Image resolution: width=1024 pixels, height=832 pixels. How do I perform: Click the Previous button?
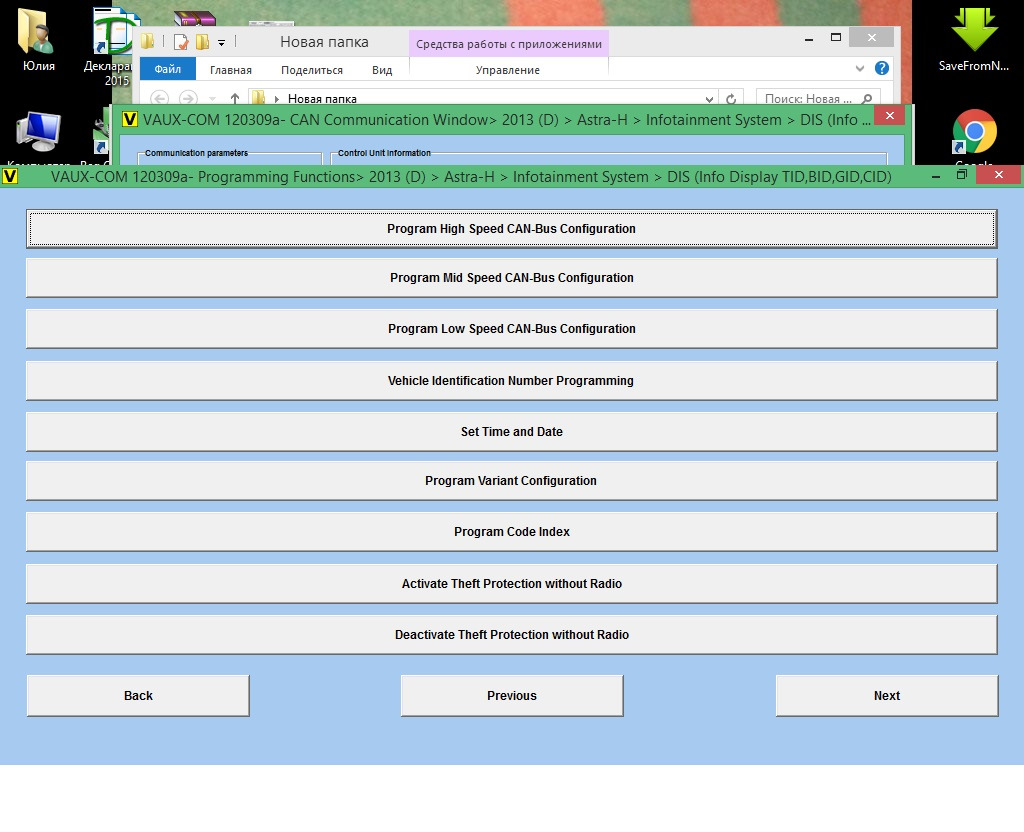[511, 696]
